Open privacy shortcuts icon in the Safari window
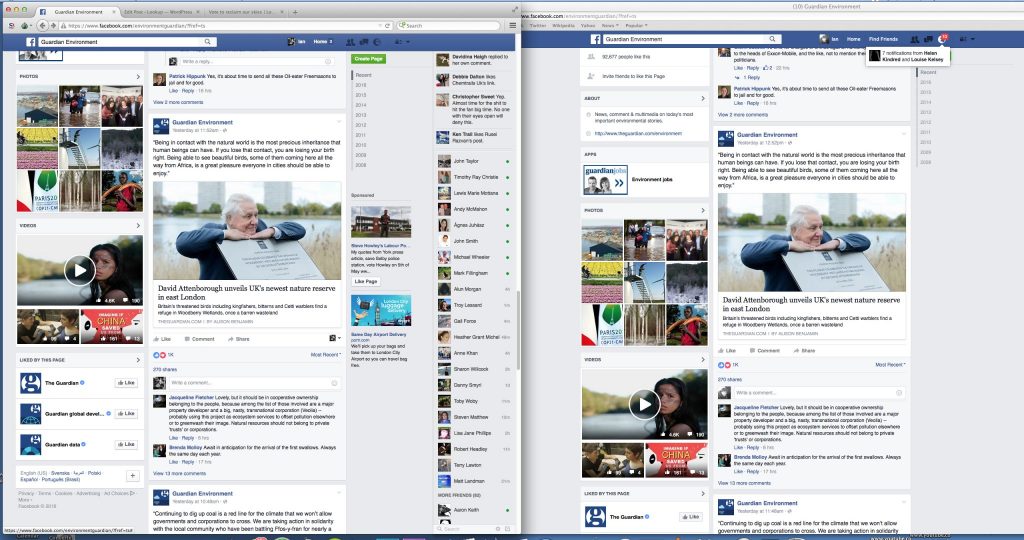The width and height of the screenshot is (1024, 540). (x=963, y=39)
